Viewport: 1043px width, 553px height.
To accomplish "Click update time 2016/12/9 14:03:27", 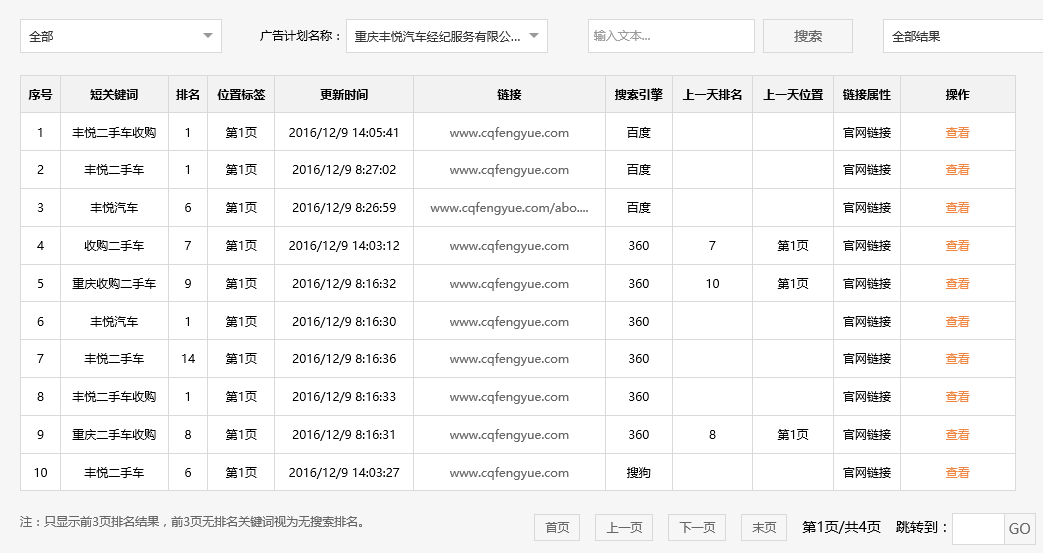I will point(344,472).
